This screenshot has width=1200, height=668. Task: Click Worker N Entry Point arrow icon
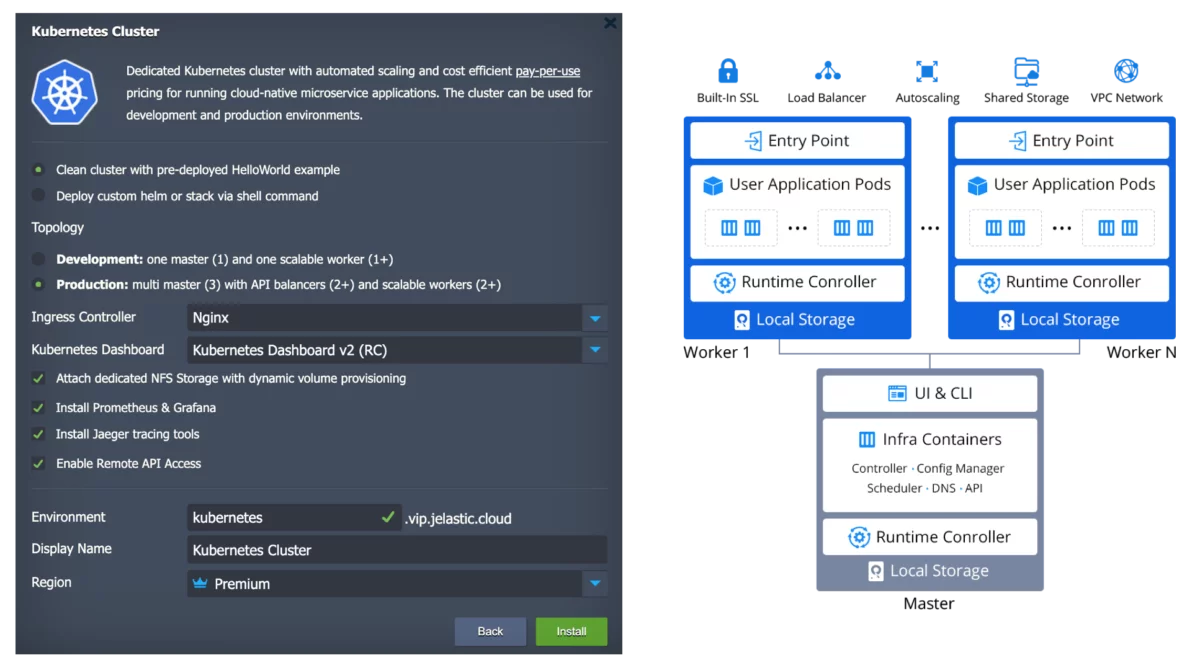tap(1017, 141)
